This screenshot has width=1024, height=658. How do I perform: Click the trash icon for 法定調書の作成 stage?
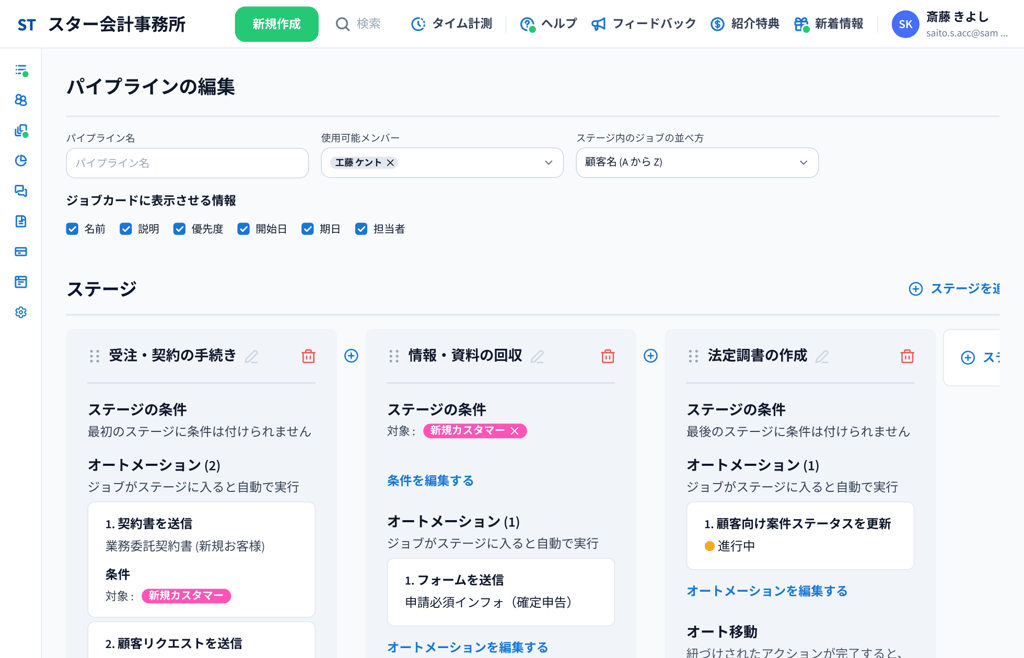pos(907,356)
